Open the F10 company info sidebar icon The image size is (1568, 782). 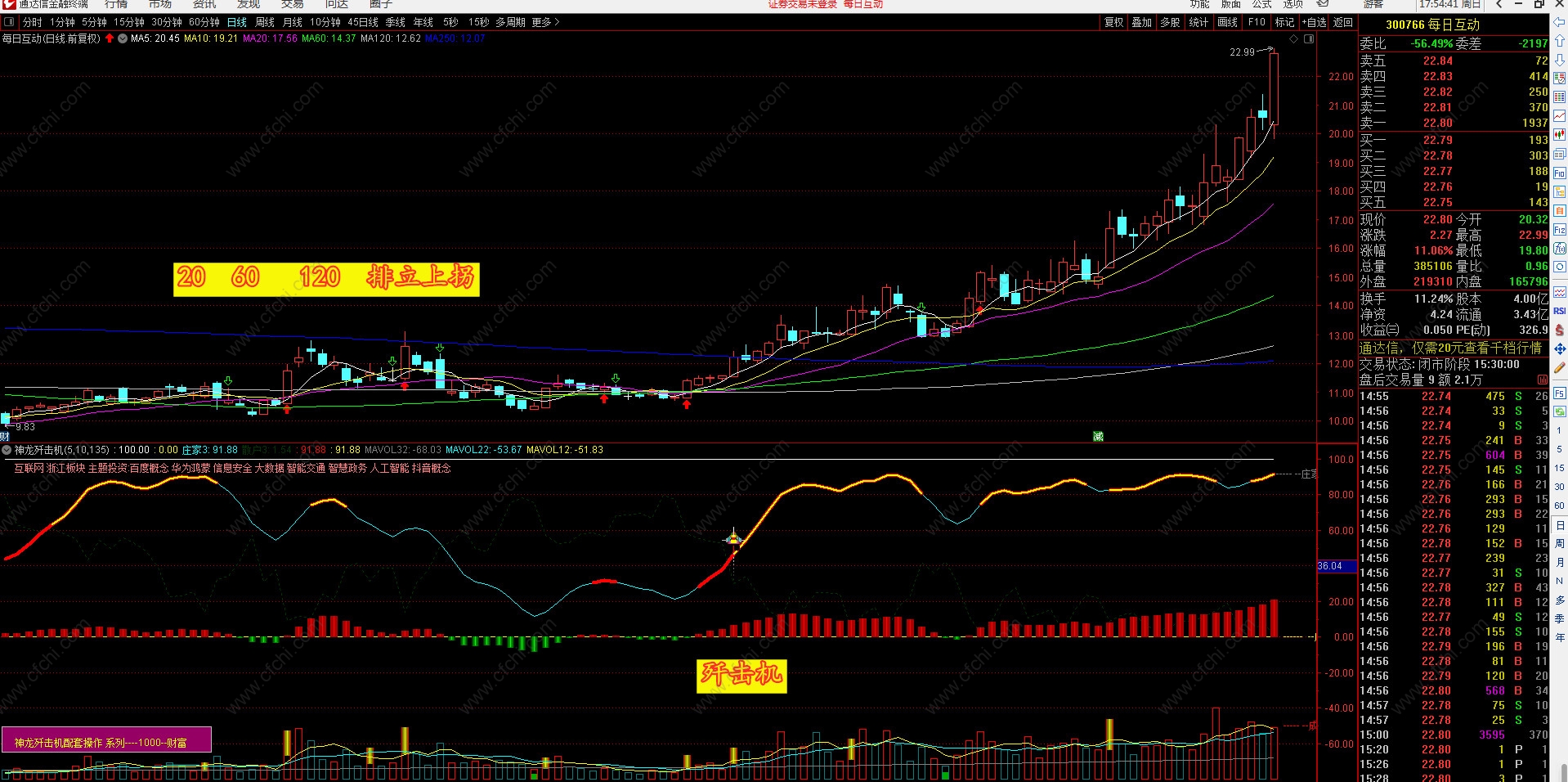point(1560,173)
